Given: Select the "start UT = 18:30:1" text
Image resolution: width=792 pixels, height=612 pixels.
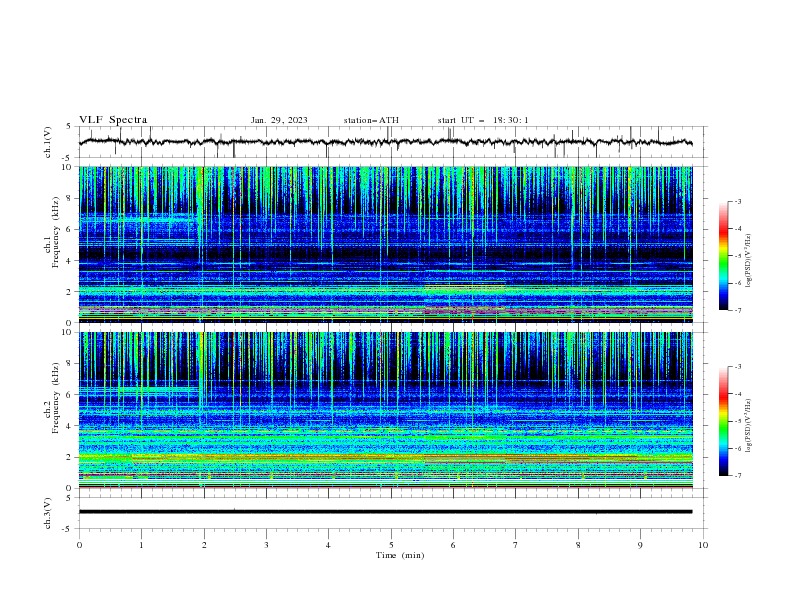Looking at the screenshot, I should (x=483, y=120).
